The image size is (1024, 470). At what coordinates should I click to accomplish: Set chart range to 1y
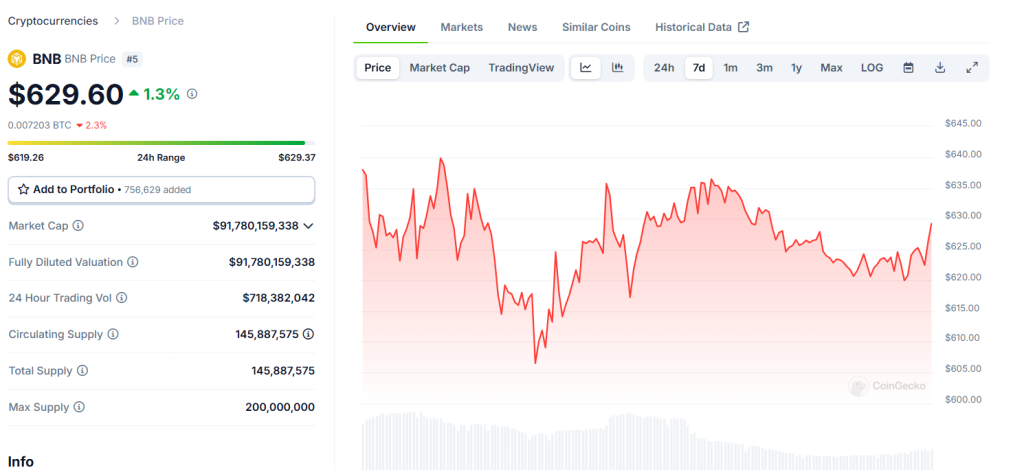796,68
